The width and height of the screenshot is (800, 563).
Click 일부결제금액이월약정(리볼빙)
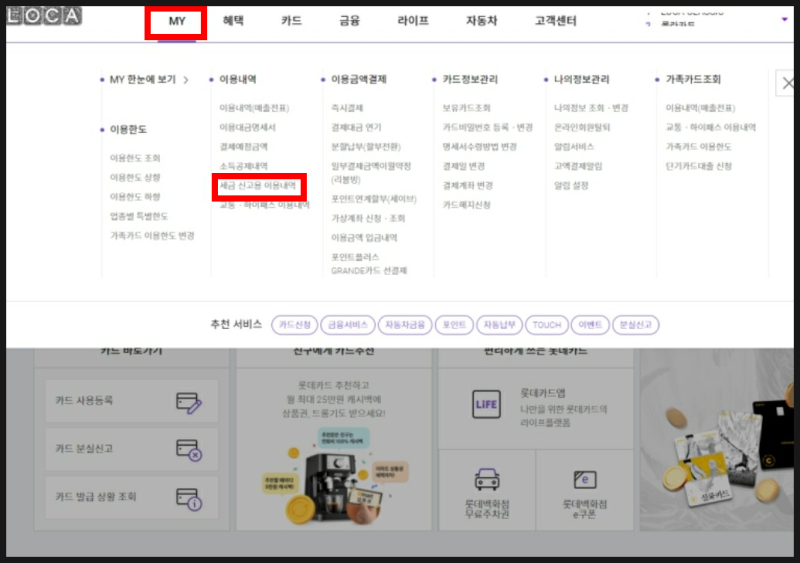click(x=371, y=173)
